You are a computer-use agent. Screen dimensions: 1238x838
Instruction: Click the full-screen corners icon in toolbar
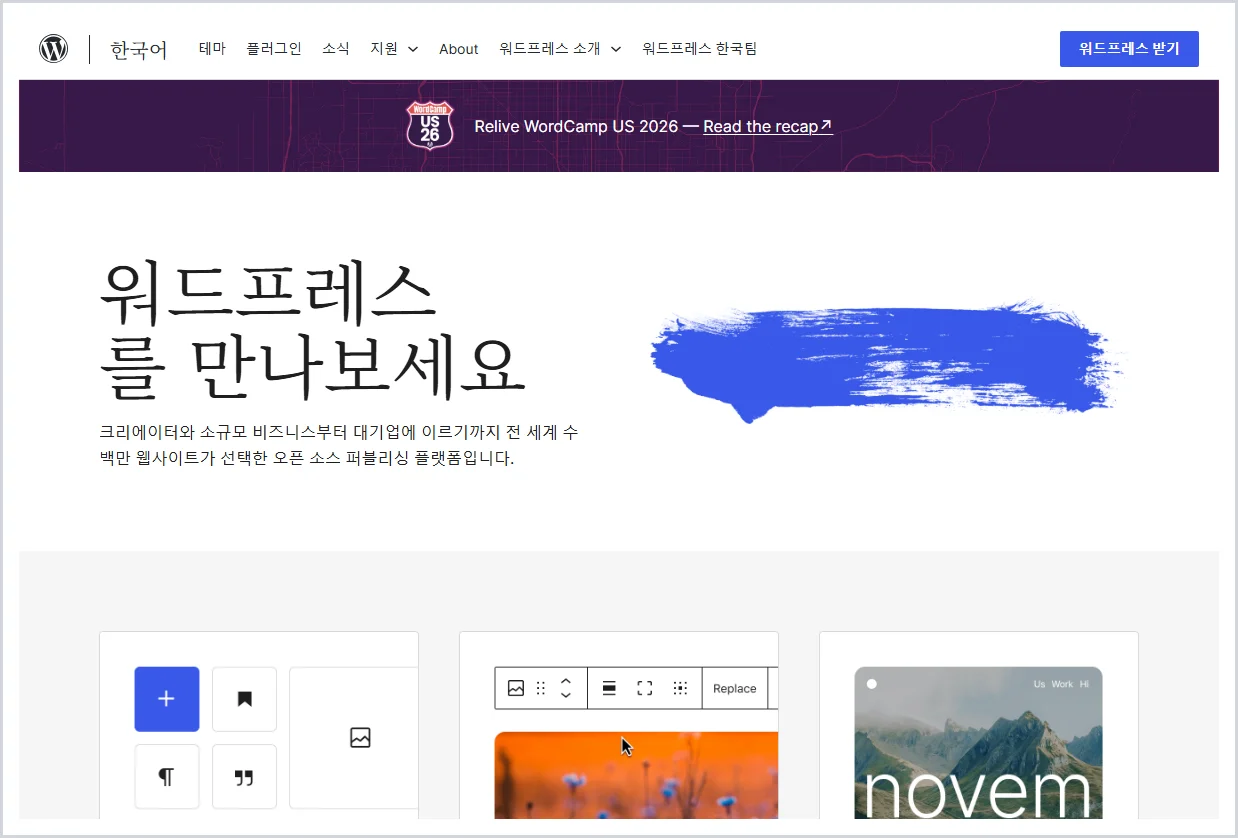pos(645,688)
